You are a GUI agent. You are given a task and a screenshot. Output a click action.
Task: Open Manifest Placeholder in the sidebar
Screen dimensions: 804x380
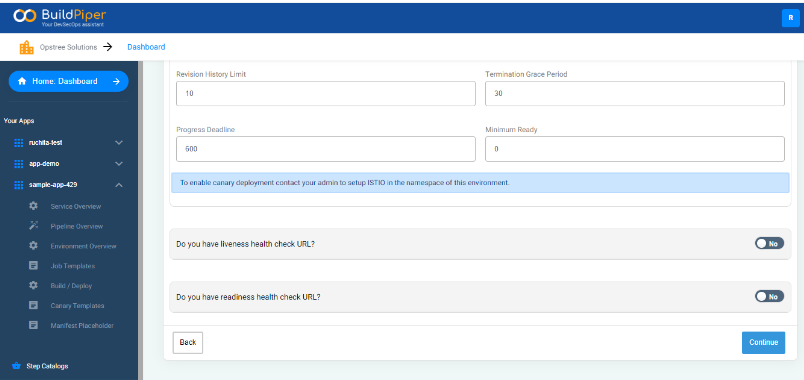(82, 326)
